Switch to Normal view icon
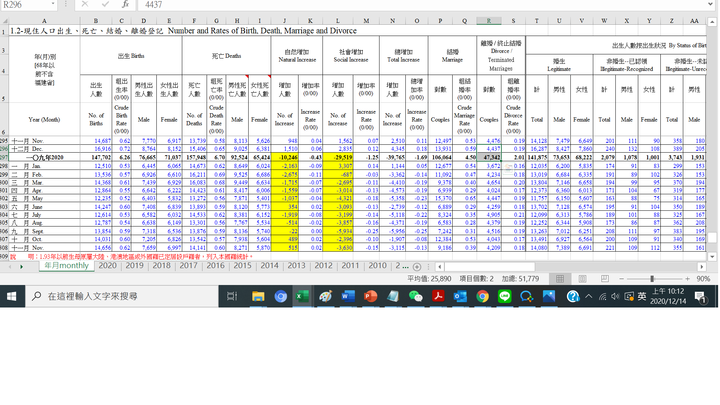This screenshot has height=405, width=720. click(560, 279)
